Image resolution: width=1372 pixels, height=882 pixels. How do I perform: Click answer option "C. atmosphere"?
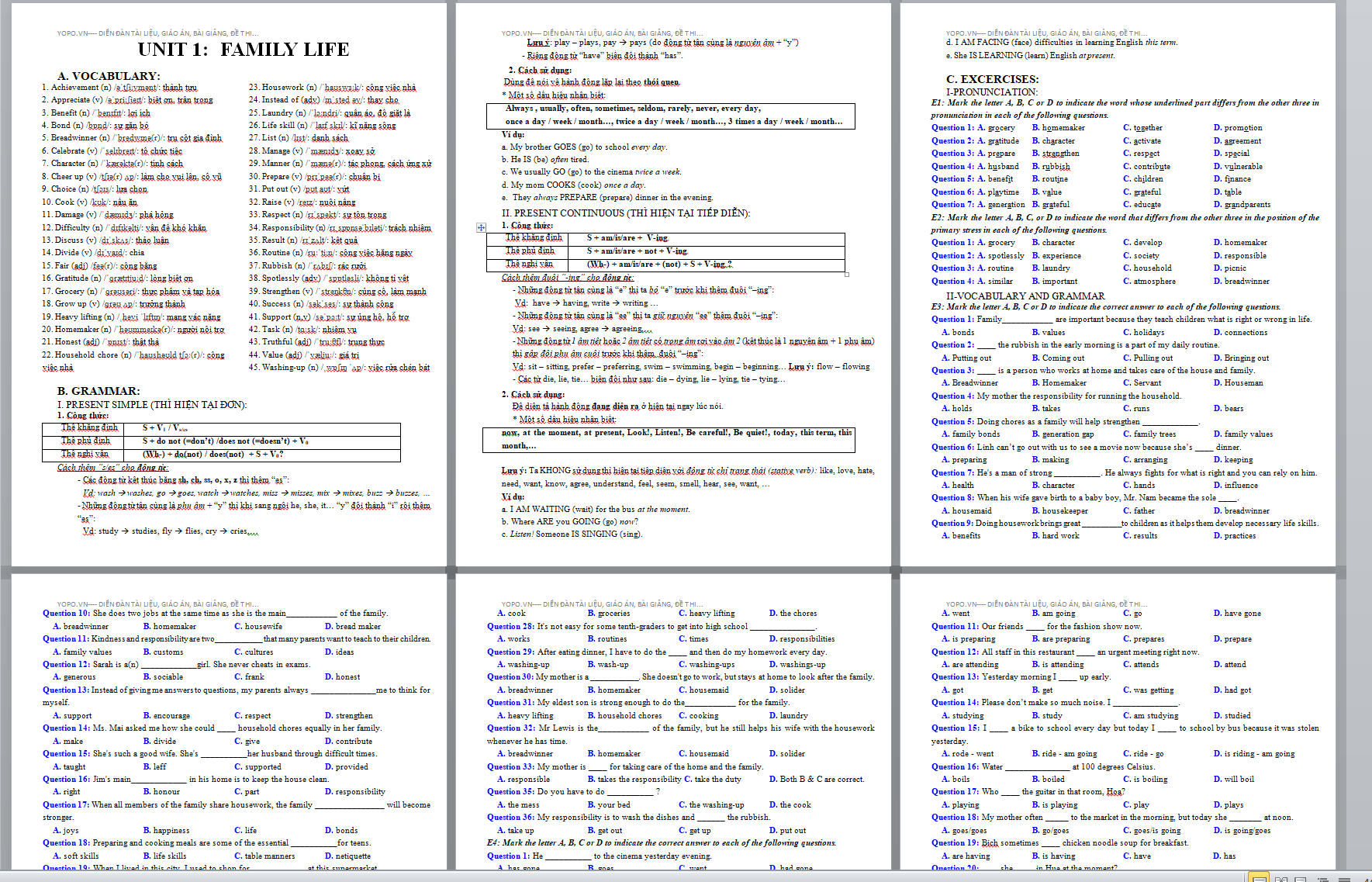point(1149,281)
